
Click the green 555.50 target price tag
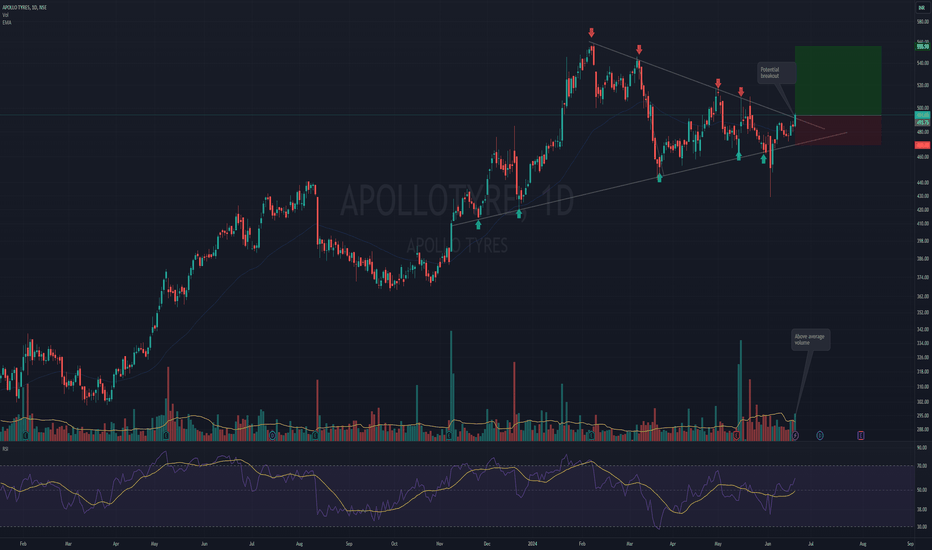pyautogui.click(x=922, y=46)
